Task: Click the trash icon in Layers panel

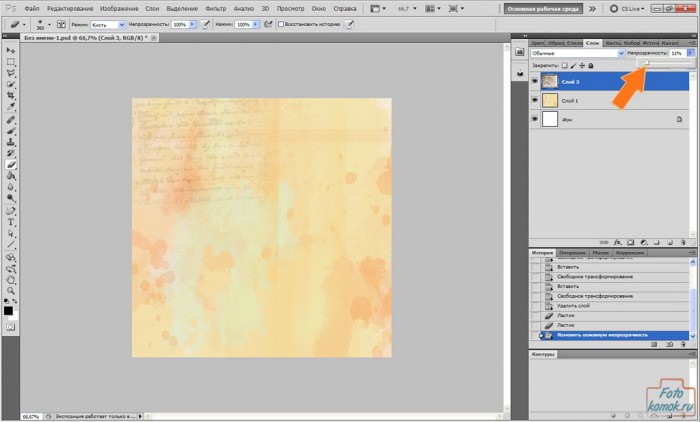Action: coord(682,242)
